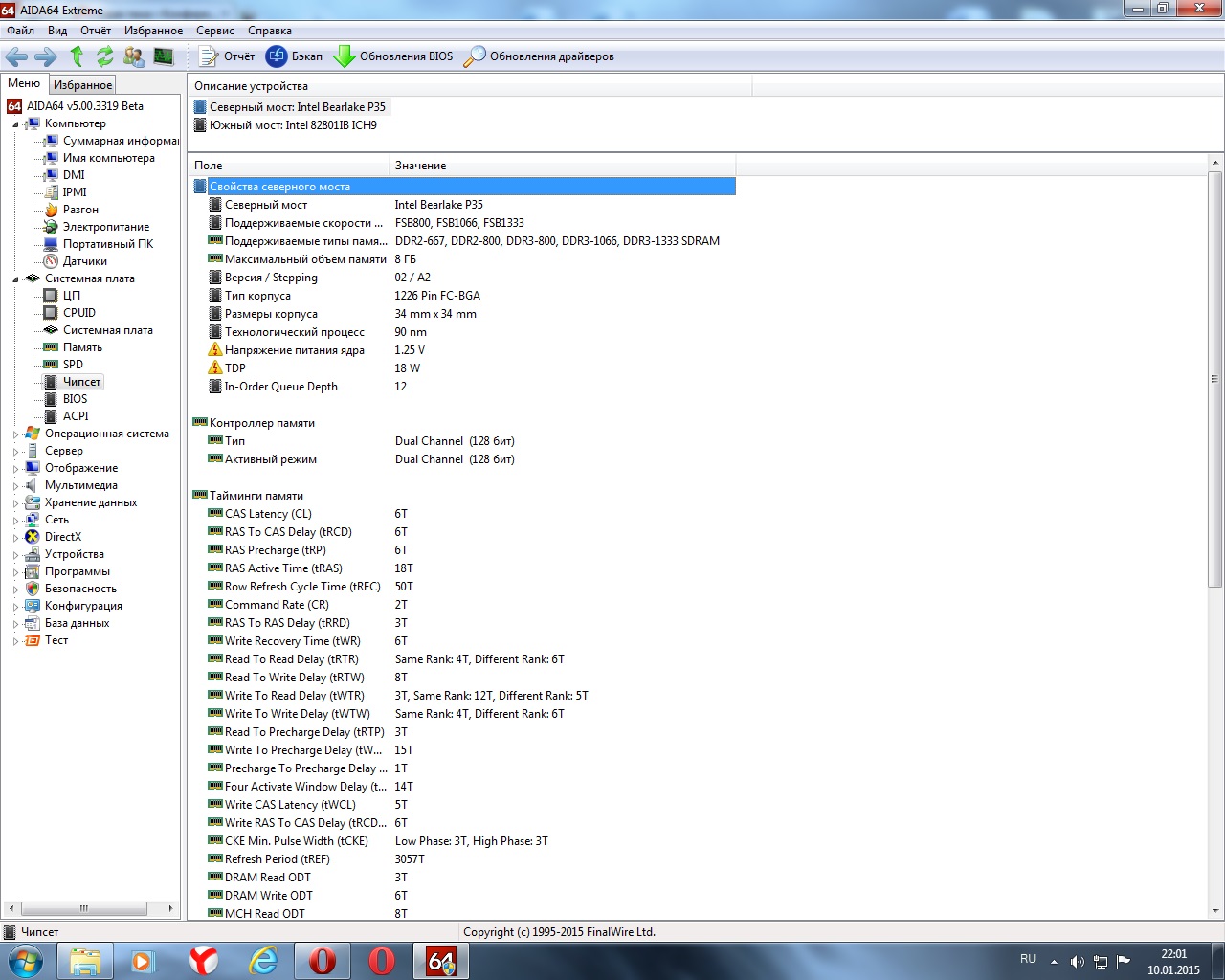Viewport: 1225px width, 980px height.
Task: Click the volume icon in the system tray
Action: tap(1078, 961)
